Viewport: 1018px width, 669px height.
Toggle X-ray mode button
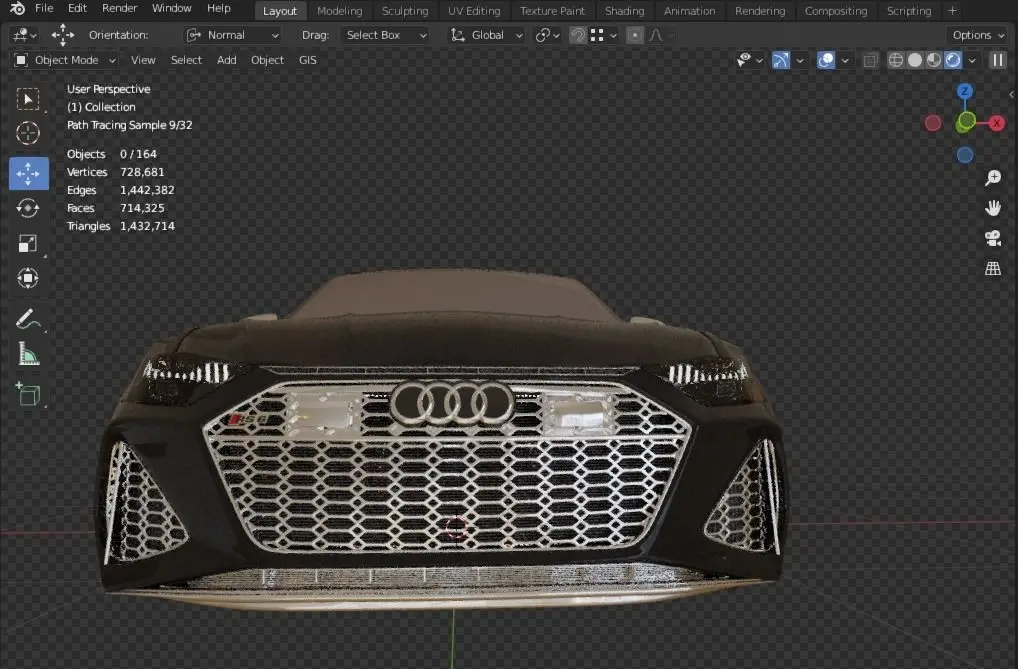(x=870, y=60)
